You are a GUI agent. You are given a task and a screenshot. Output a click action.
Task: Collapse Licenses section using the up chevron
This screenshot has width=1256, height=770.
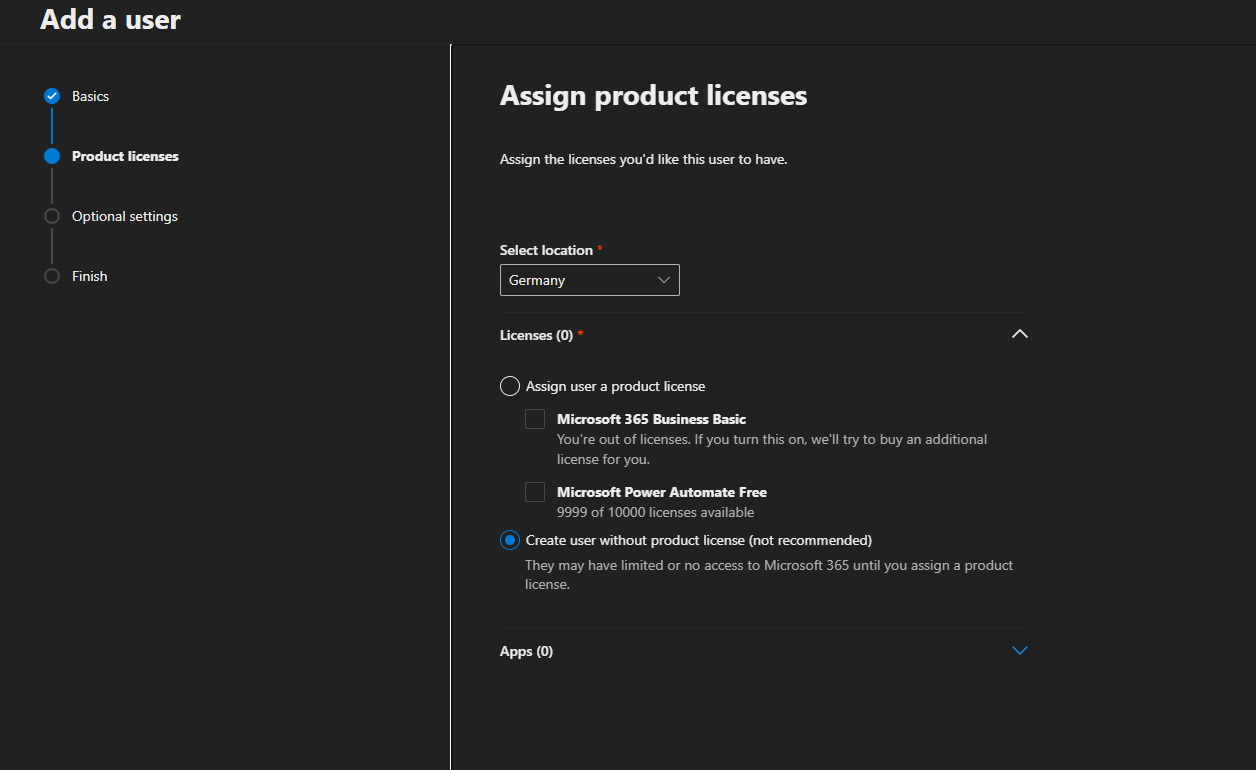(1019, 334)
